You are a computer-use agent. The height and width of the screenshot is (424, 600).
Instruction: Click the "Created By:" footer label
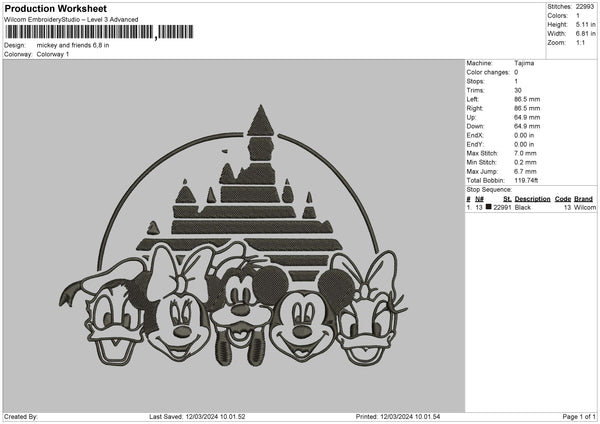point(21,416)
